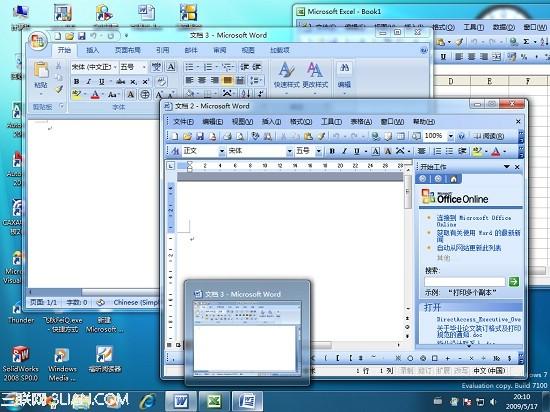Open 更改样式 Change Styles menu

click(315, 78)
